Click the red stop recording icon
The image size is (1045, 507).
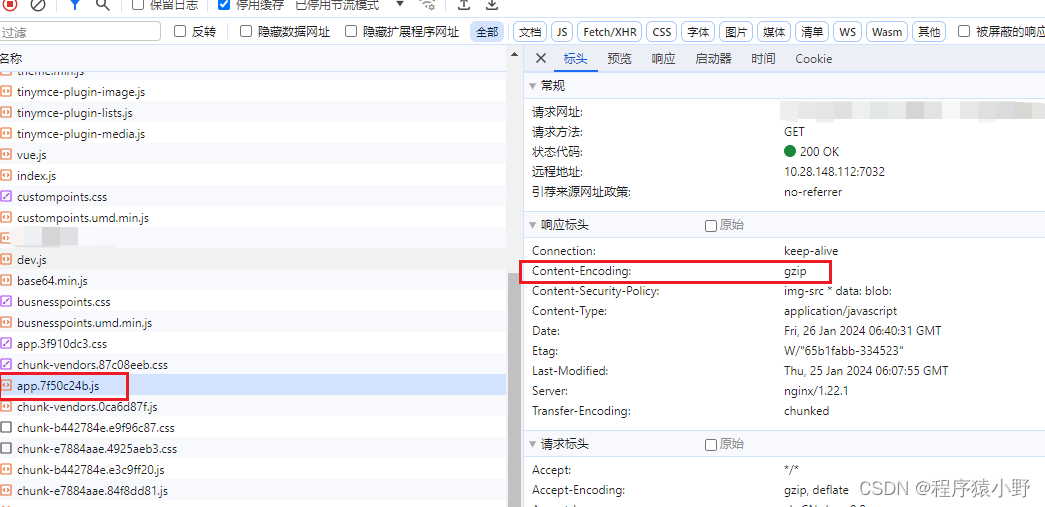pos(10,5)
